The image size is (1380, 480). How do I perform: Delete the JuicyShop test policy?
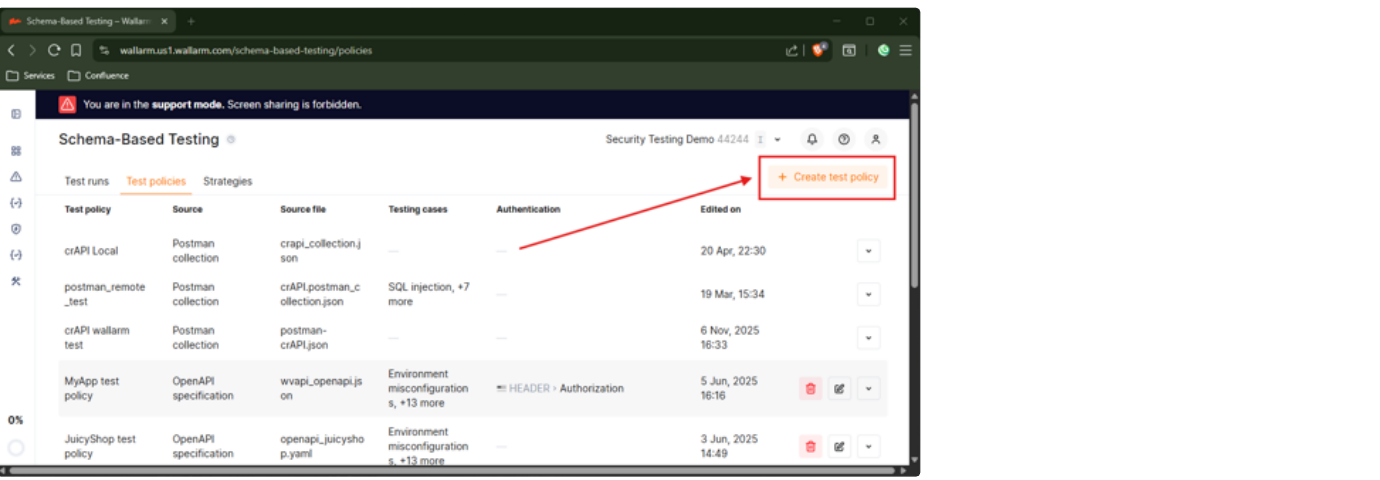coord(811,446)
